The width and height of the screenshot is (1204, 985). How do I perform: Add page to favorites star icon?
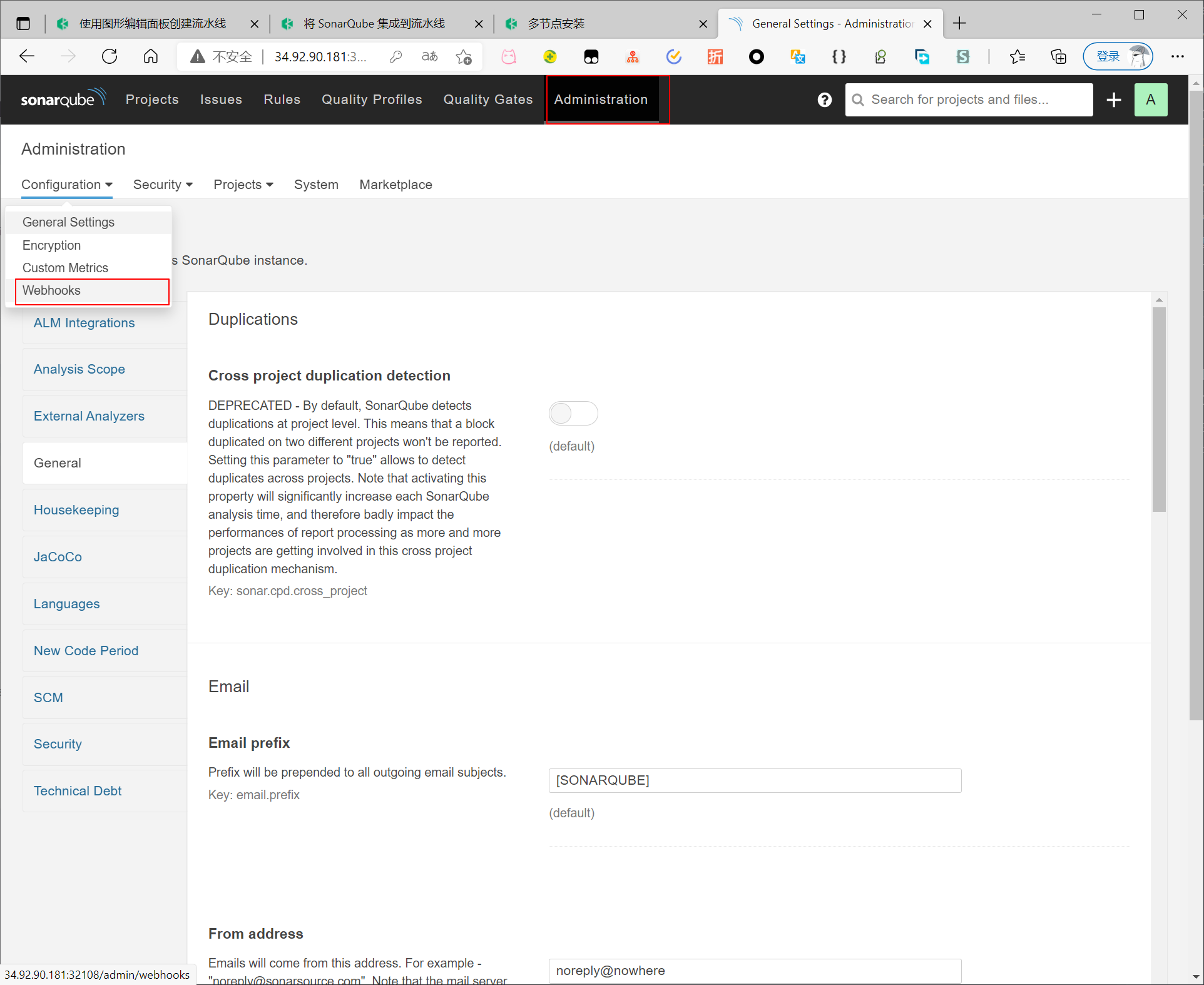coord(464,56)
